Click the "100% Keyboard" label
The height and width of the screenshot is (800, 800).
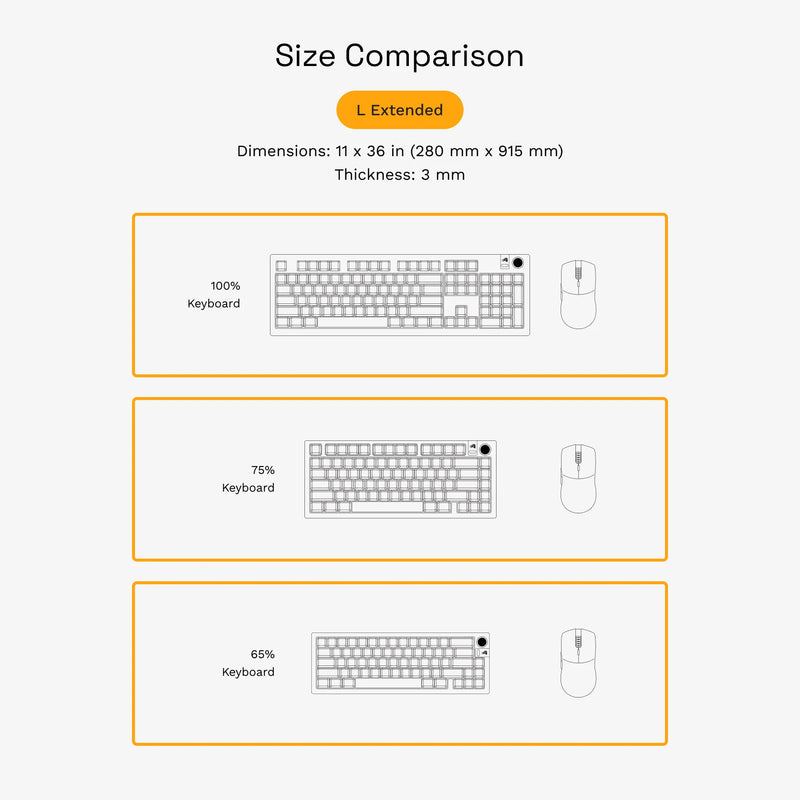(x=214, y=294)
